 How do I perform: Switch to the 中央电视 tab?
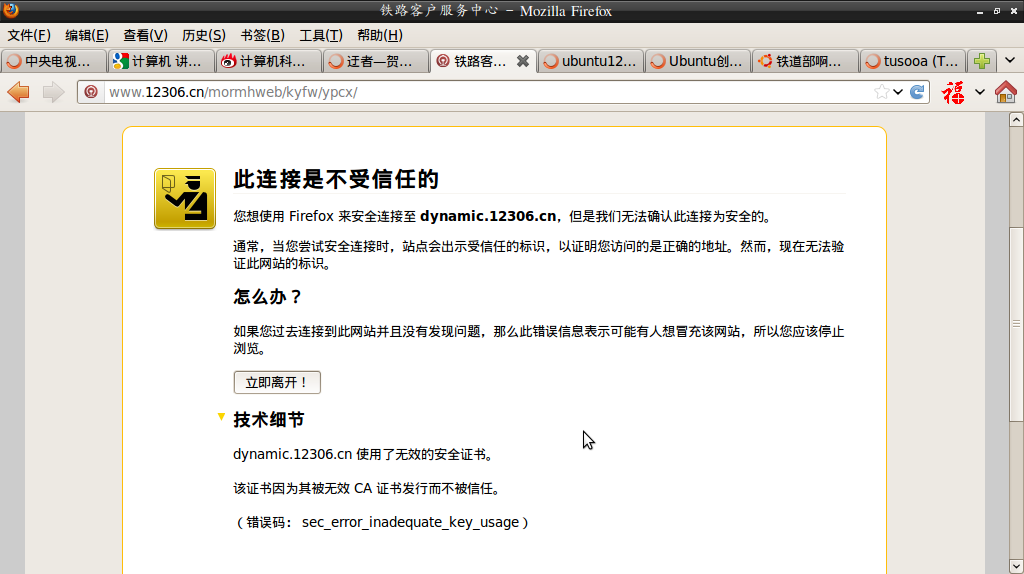pos(54,61)
